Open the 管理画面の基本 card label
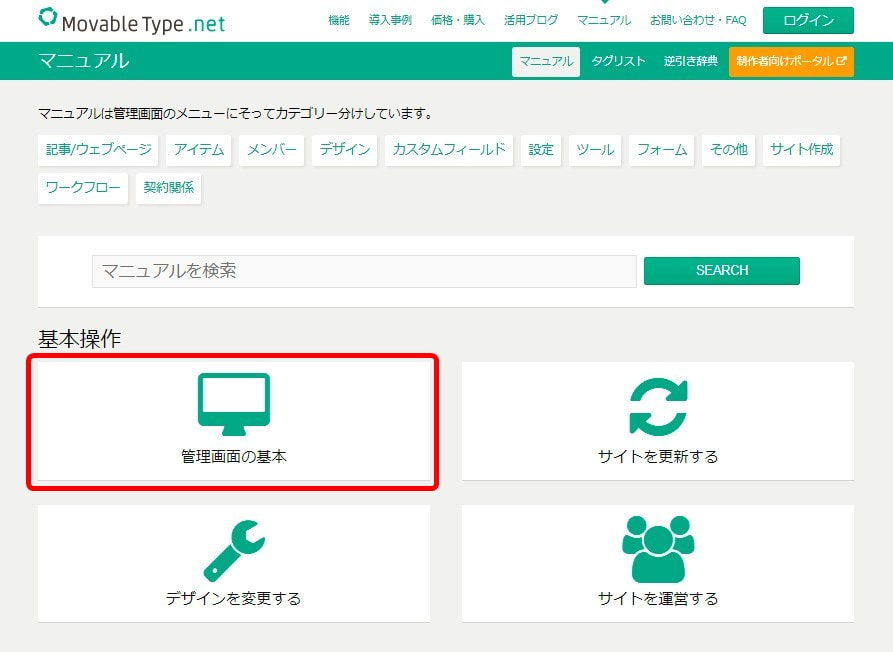This screenshot has height=652, width=893. tap(234, 457)
